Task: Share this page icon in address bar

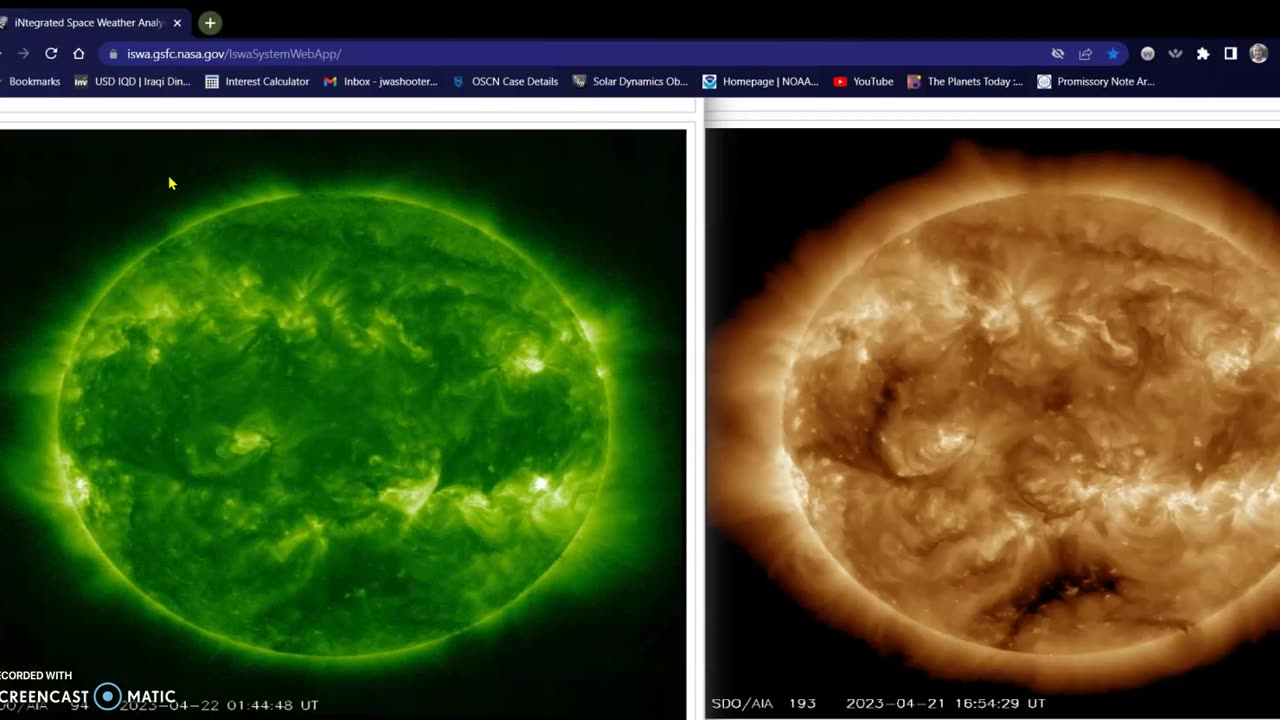Action: click(x=1085, y=54)
